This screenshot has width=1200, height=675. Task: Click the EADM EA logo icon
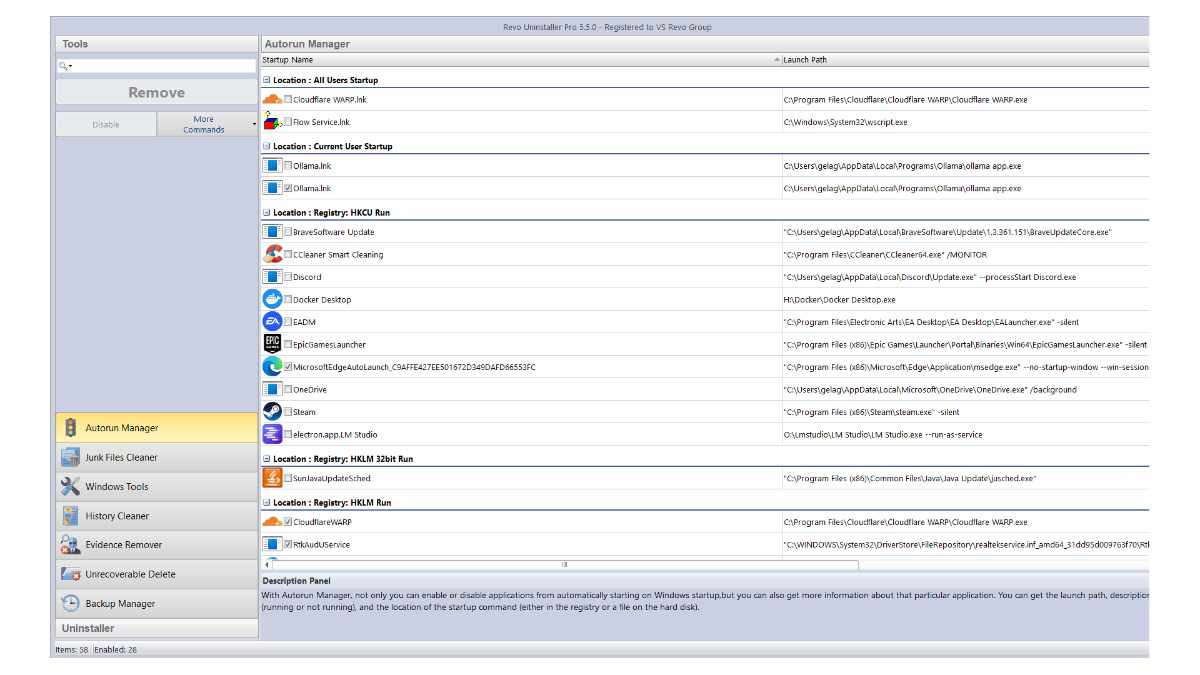coord(272,322)
